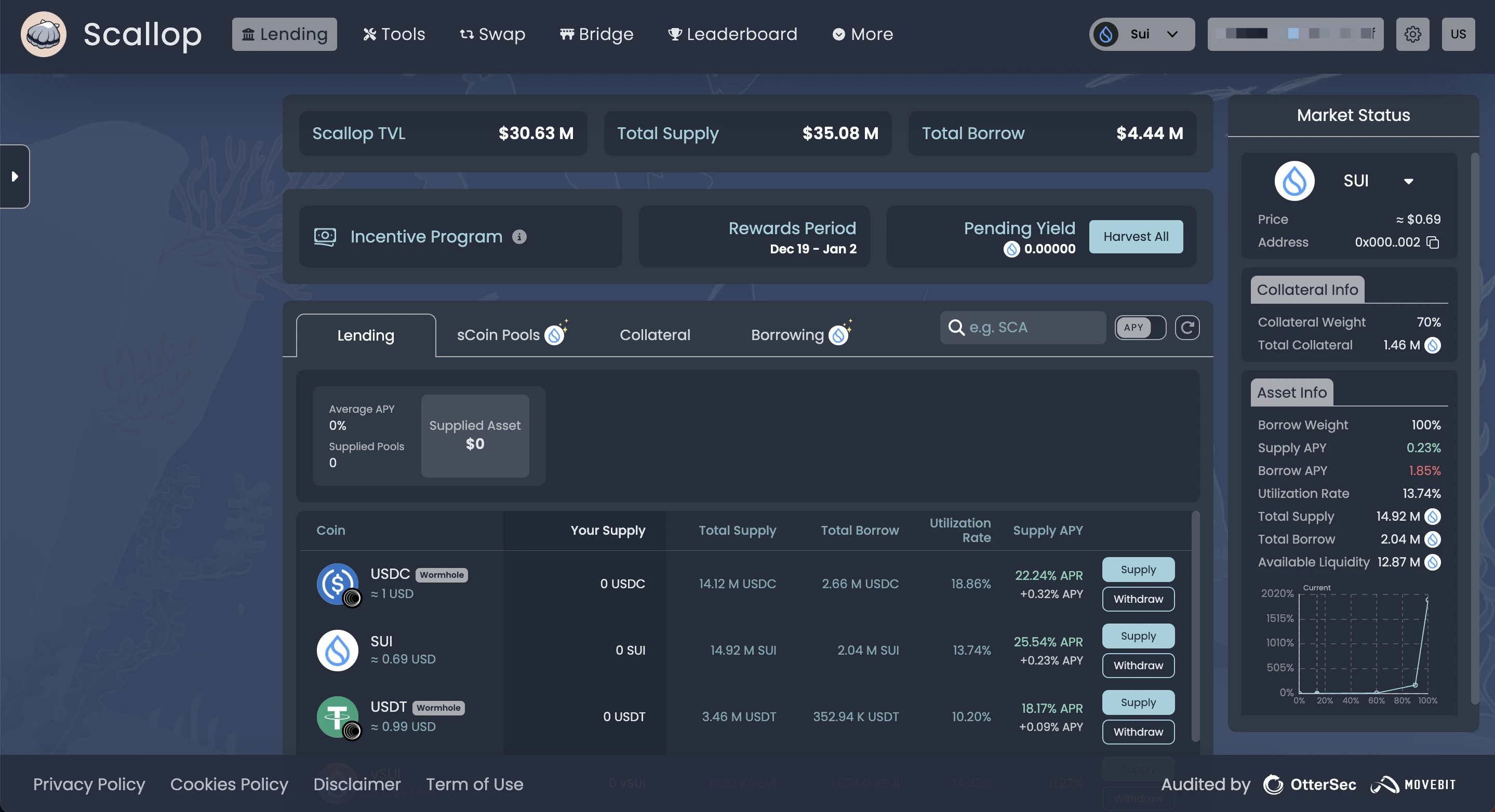Open the Sui network dropdown
The width and height of the screenshot is (1495, 812).
[1142, 34]
